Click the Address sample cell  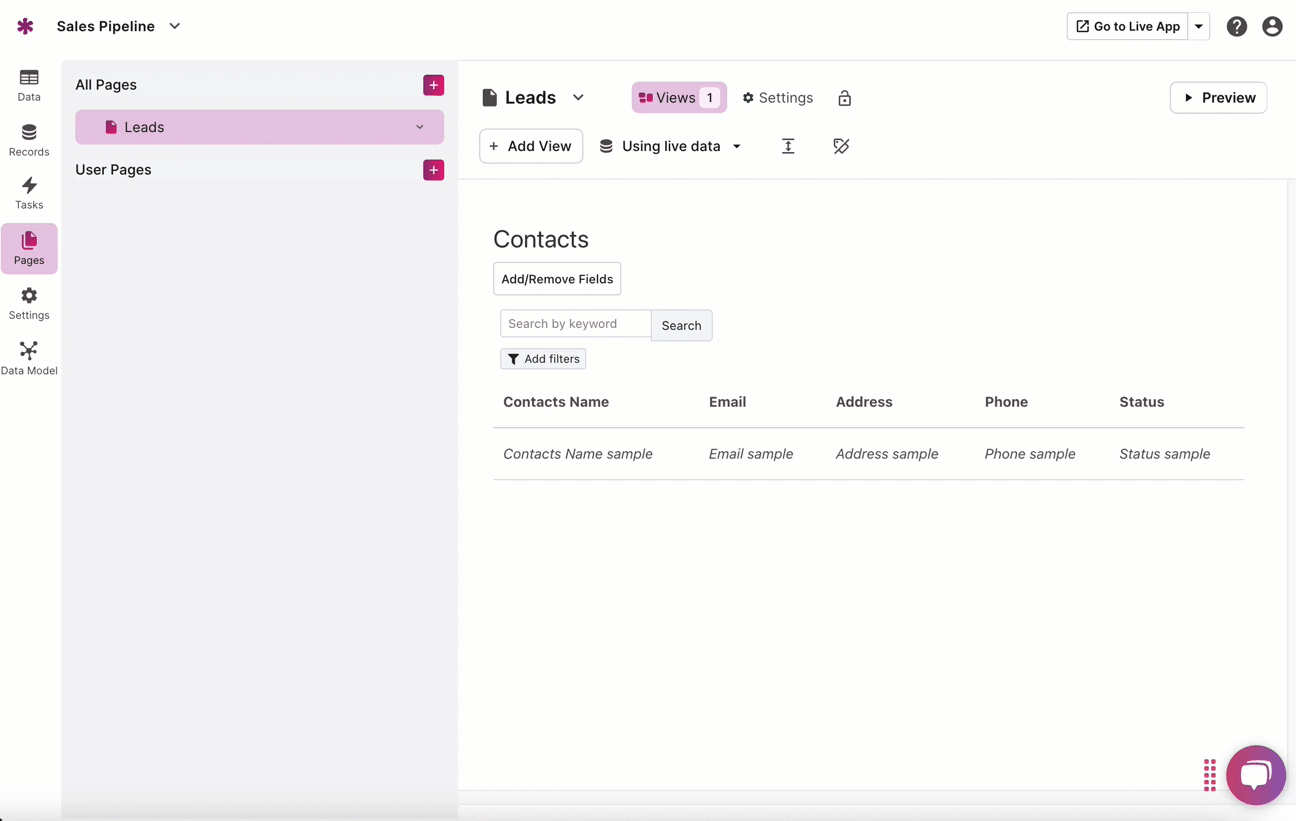[x=887, y=454]
